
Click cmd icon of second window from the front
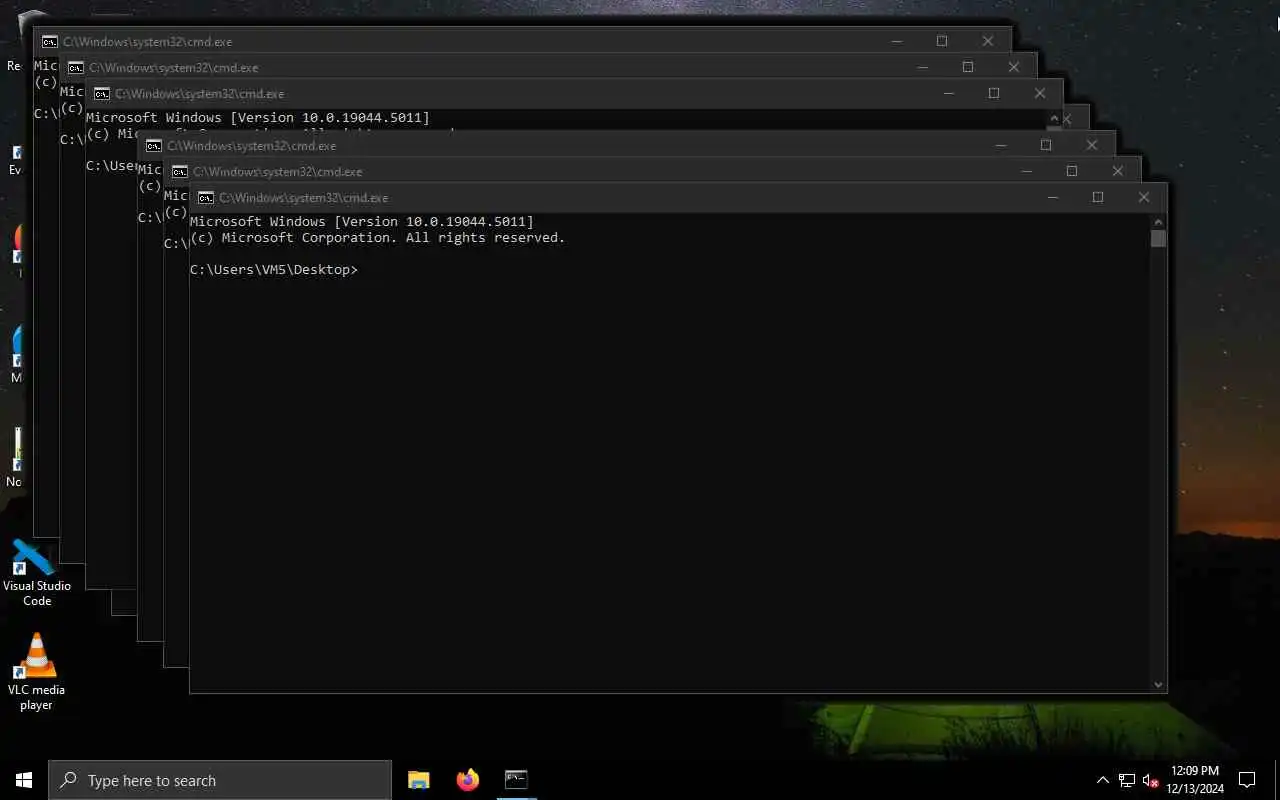(180, 171)
